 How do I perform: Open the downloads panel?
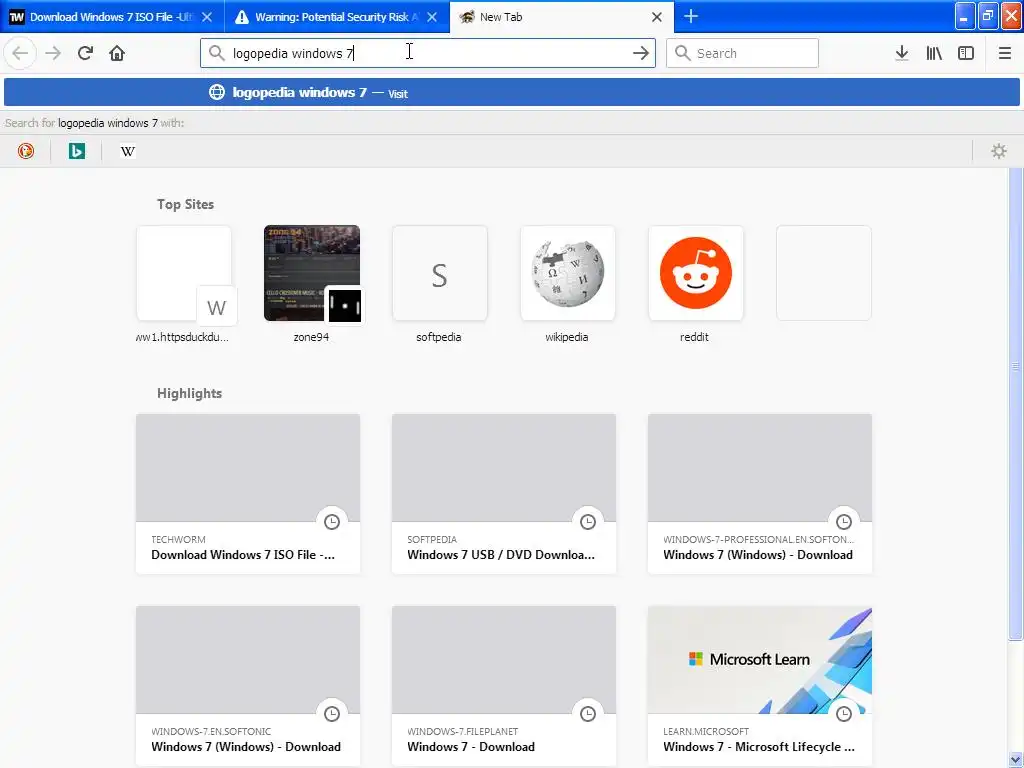pyautogui.click(x=901, y=53)
